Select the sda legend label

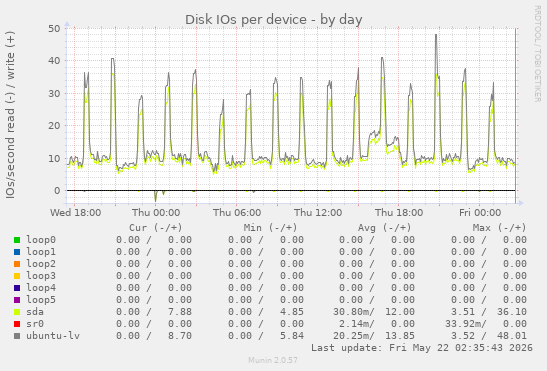(x=35, y=312)
